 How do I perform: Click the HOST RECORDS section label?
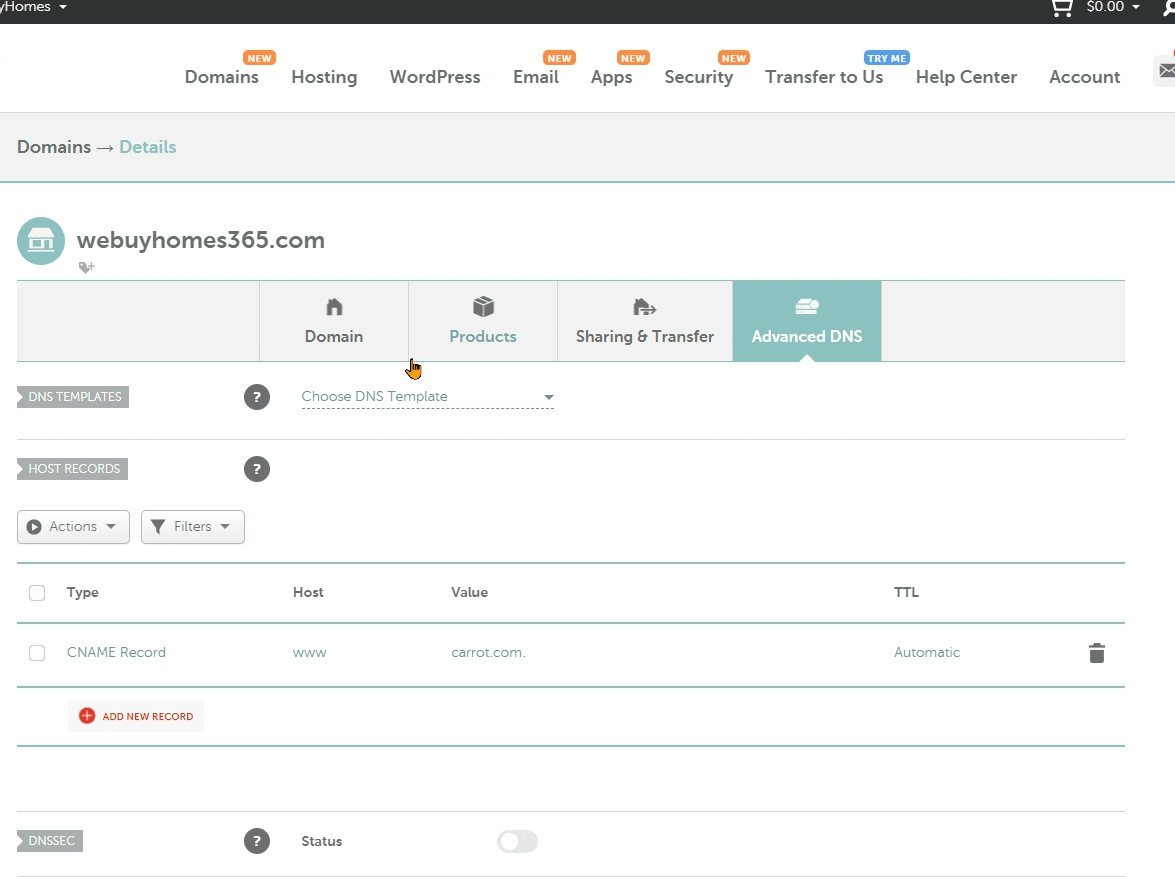pos(73,469)
